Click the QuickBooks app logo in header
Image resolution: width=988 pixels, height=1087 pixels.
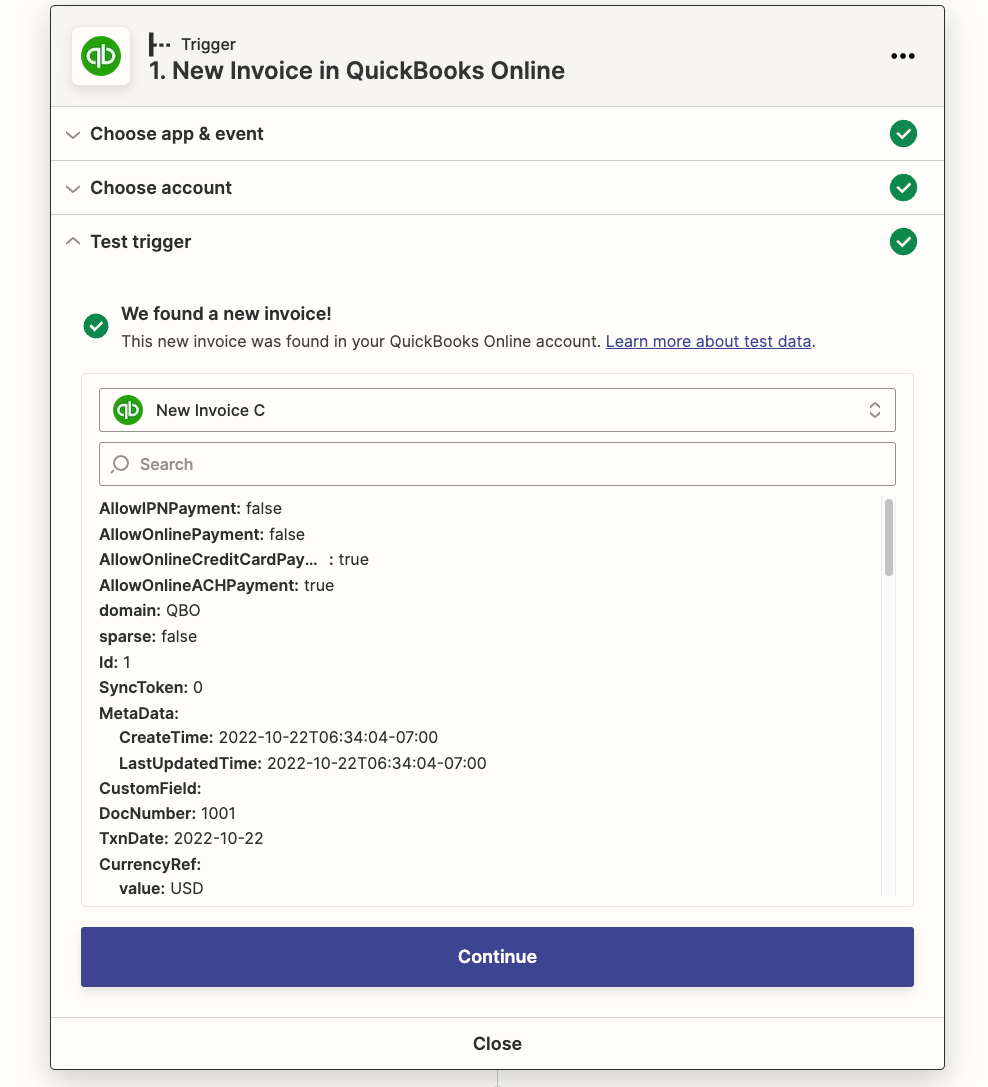point(101,56)
